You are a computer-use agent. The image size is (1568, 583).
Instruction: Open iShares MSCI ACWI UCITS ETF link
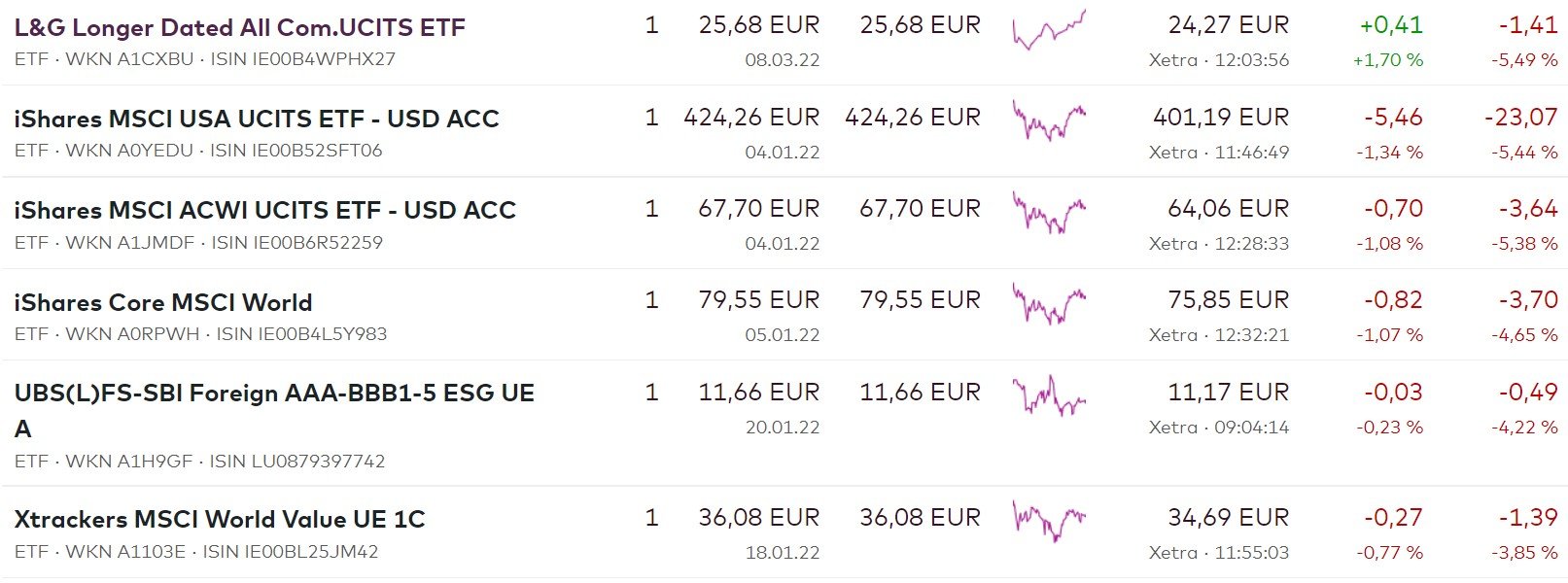(x=264, y=210)
